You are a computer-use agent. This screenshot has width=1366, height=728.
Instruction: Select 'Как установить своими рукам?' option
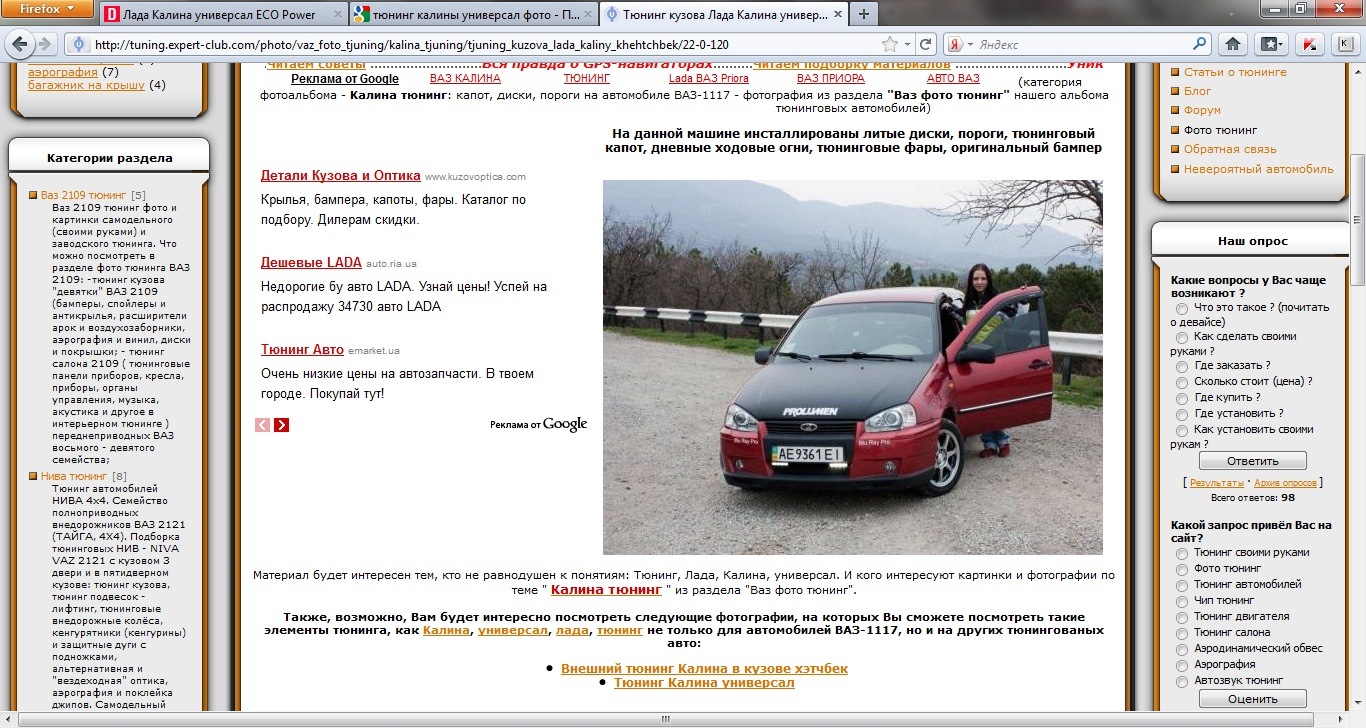point(1182,430)
